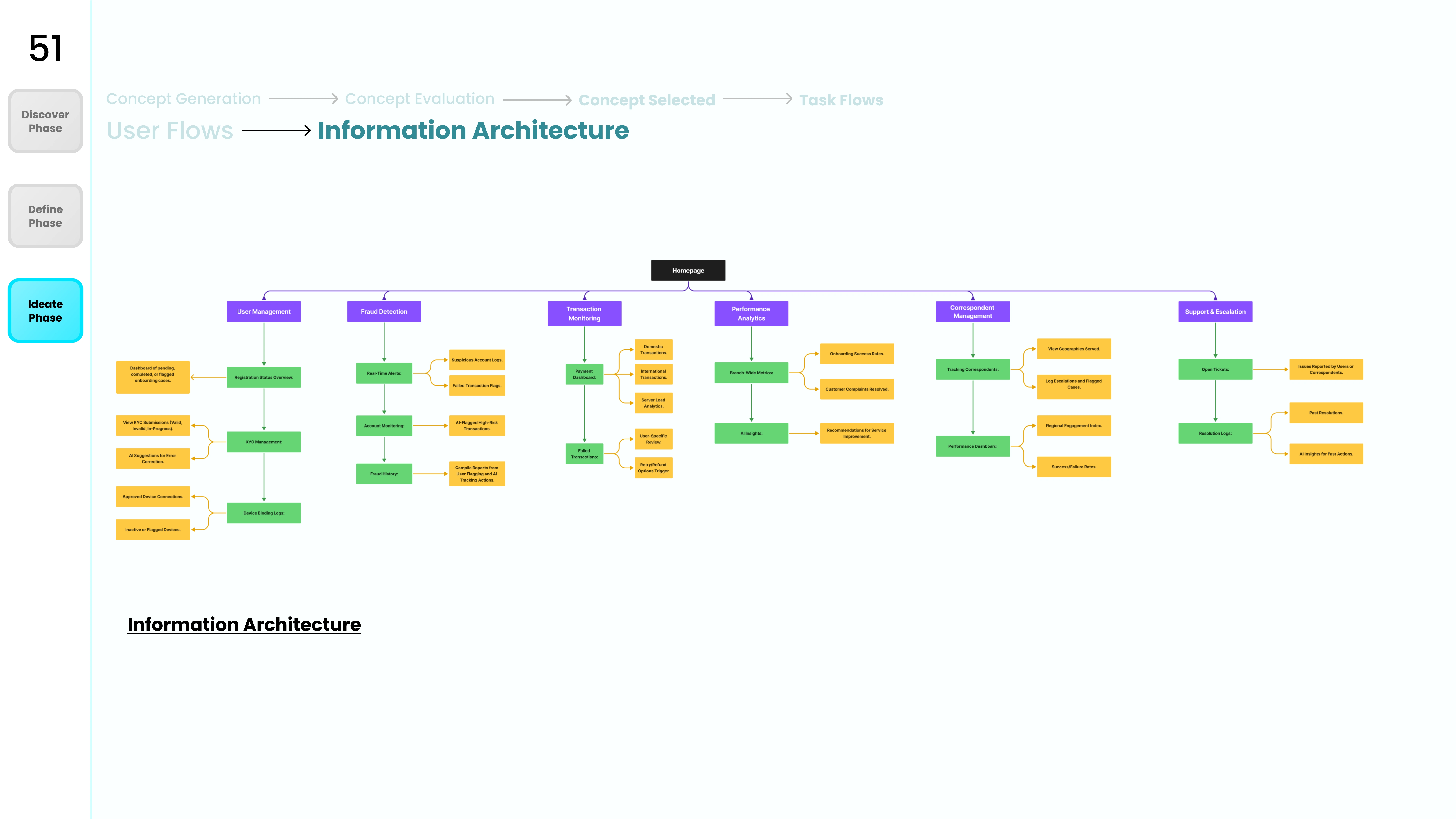Click the Compile Reports from User Flagging box
This screenshot has width=1456, height=819.
tap(477, 474)
